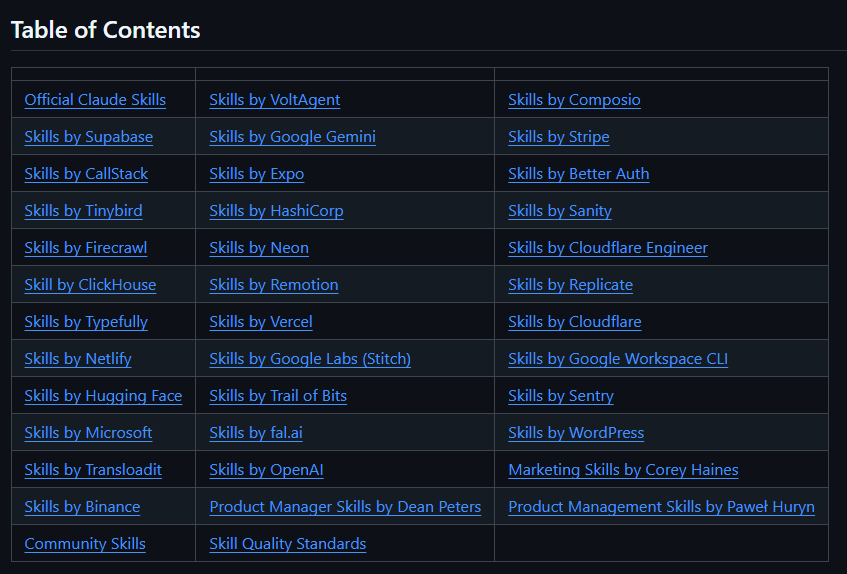
Task: Click the Skills by Stripe link
Action: coord(558,137)
